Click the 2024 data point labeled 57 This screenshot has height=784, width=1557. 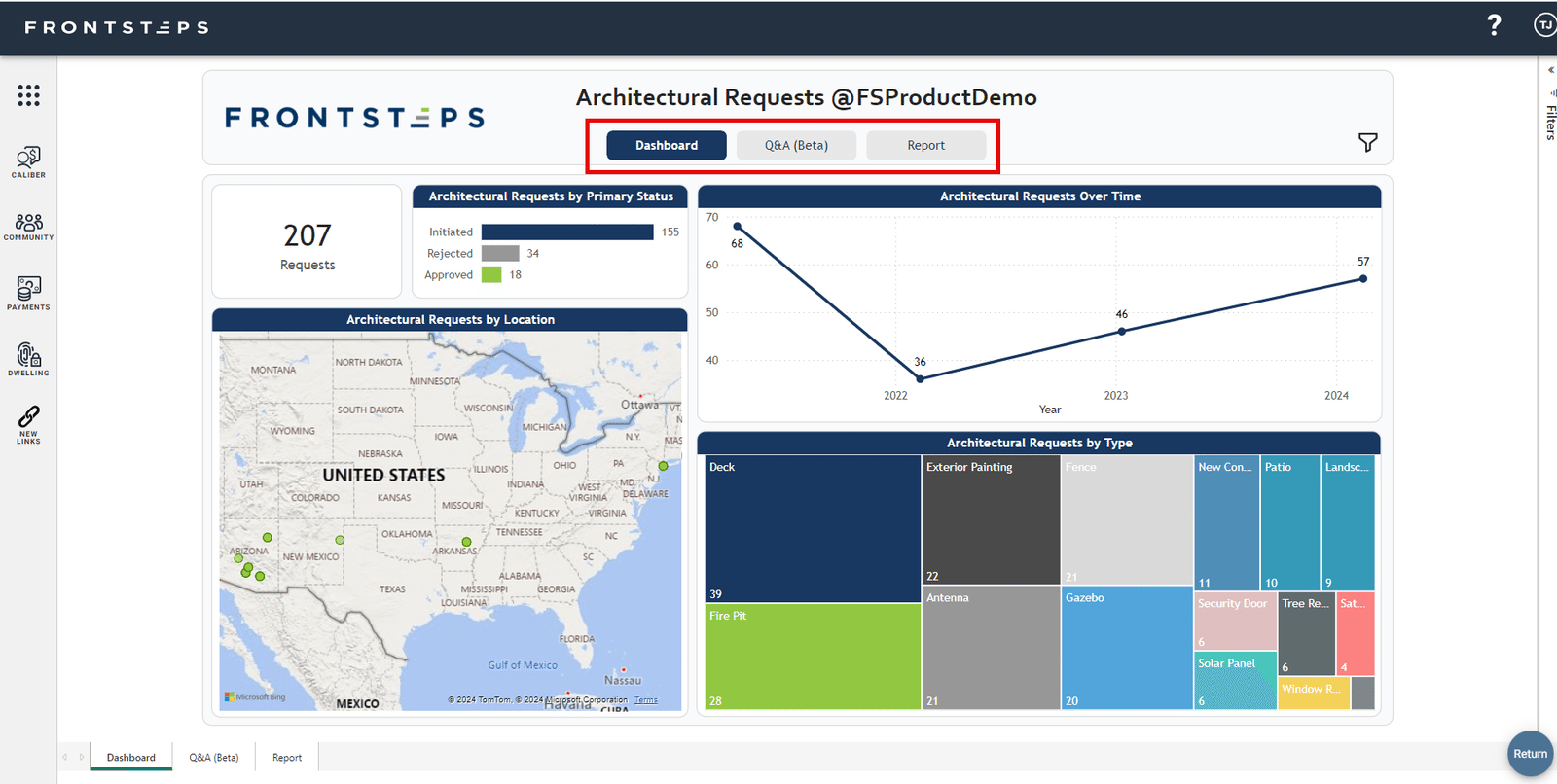1363,278
